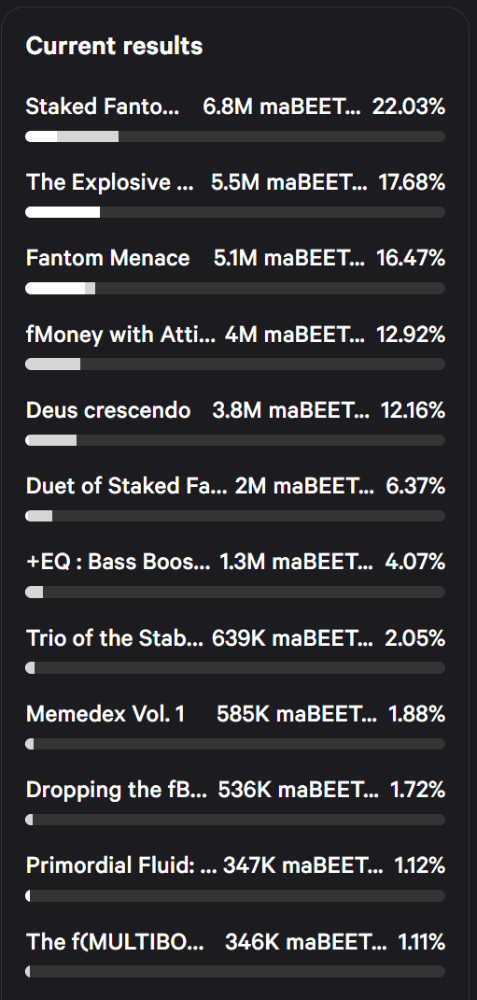
Task: Select the fMoney with Atti... entry
Action: tap(121, 334)
